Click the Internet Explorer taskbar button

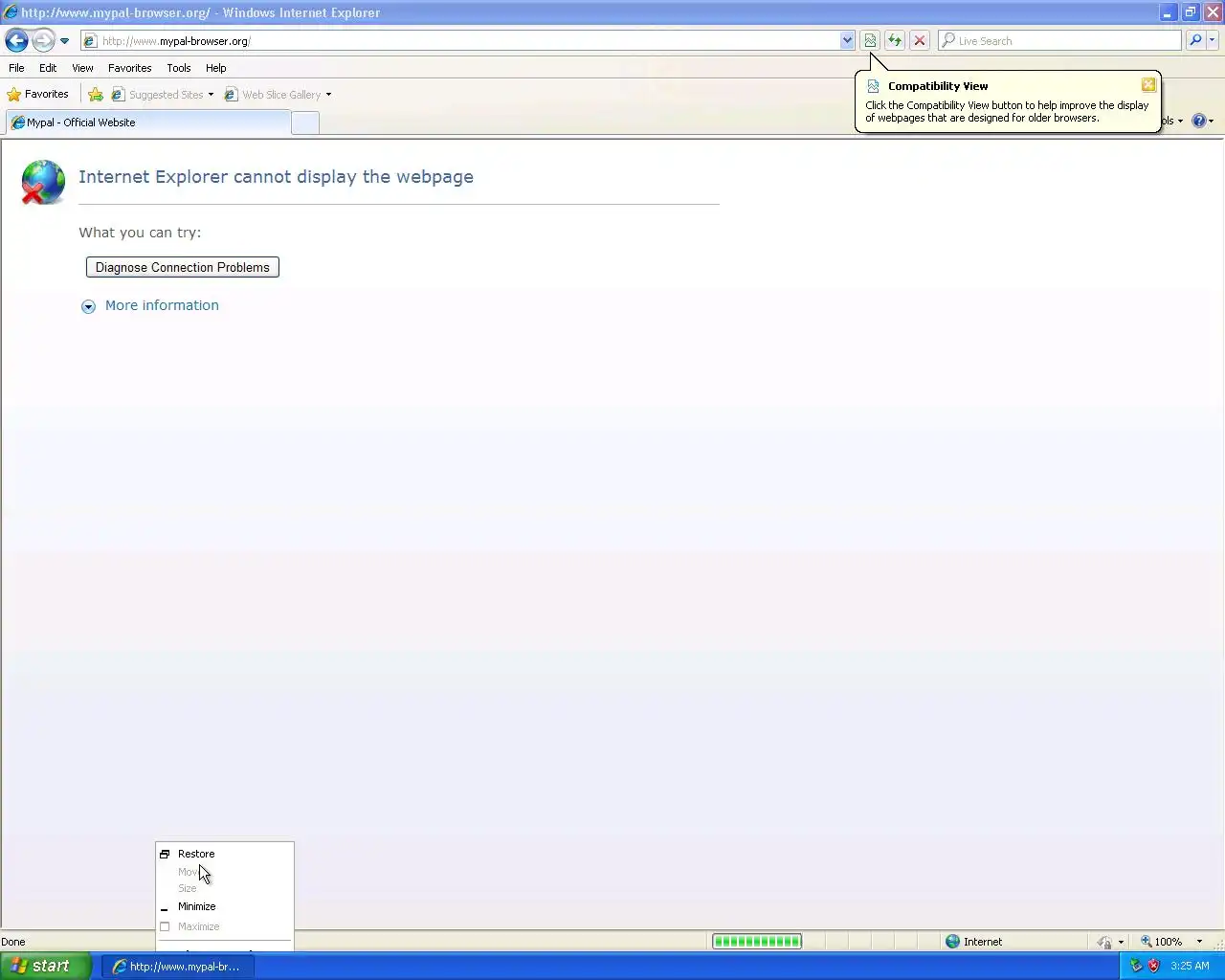tap(176, 967)
